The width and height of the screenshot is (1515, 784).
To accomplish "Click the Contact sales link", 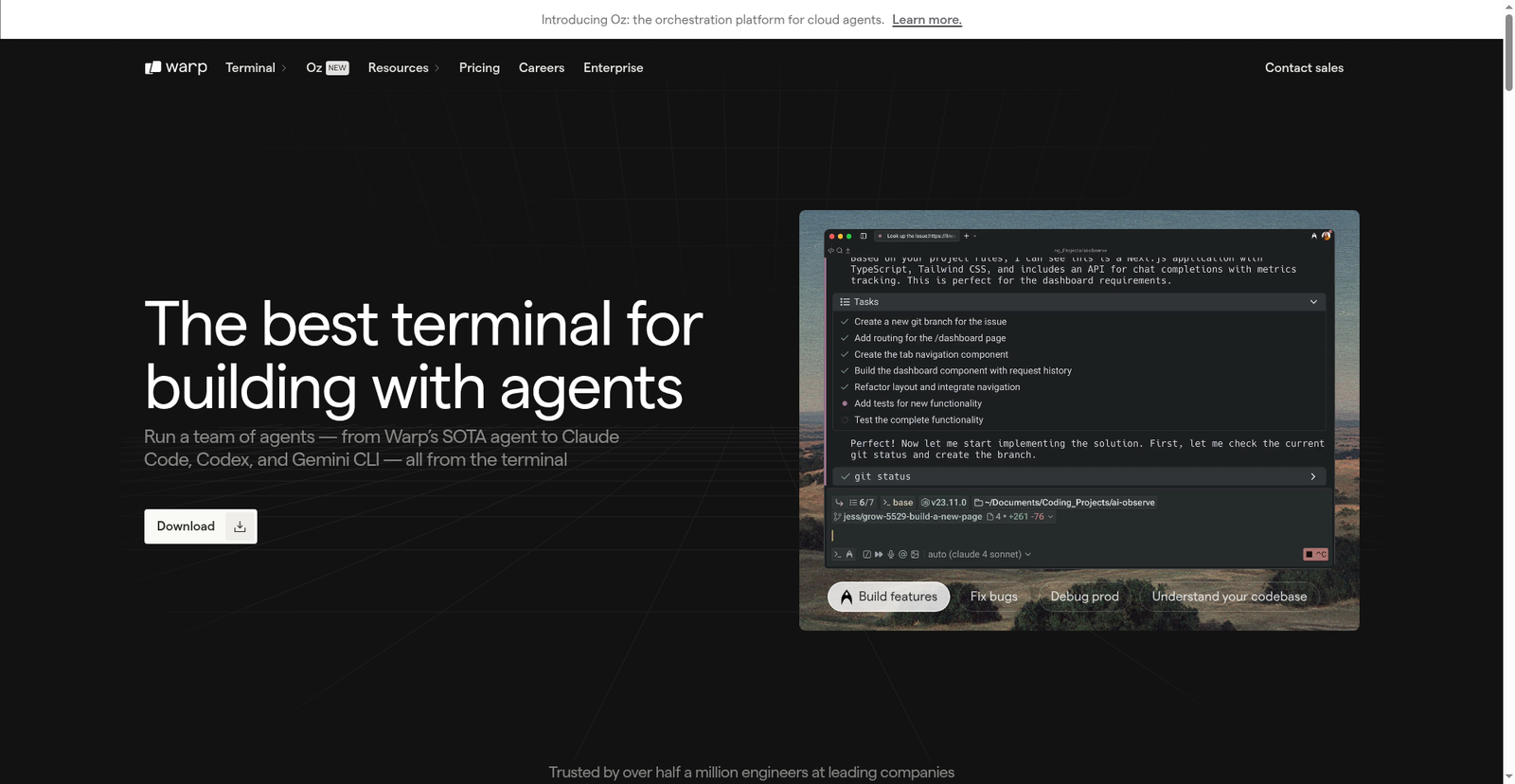I will click(1304, 67).
